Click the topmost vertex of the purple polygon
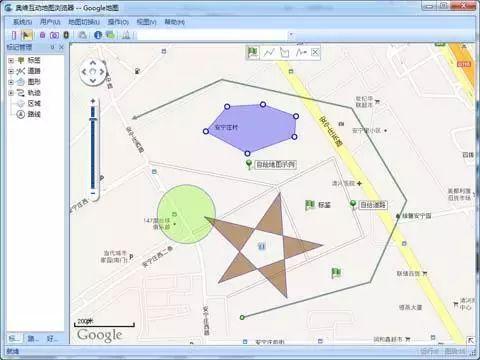The image size is (480, 360). click(x=263, y=104)
